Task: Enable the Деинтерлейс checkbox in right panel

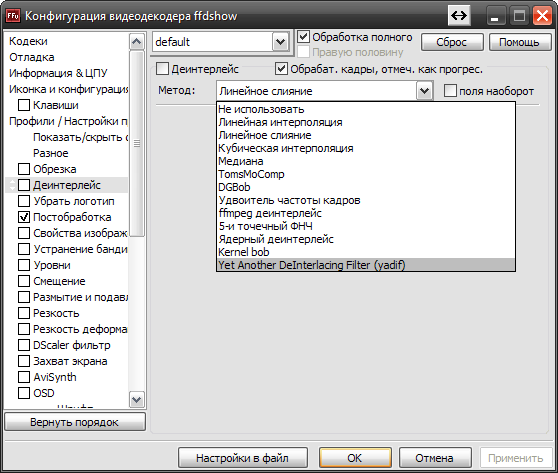Action: (162, 68)
